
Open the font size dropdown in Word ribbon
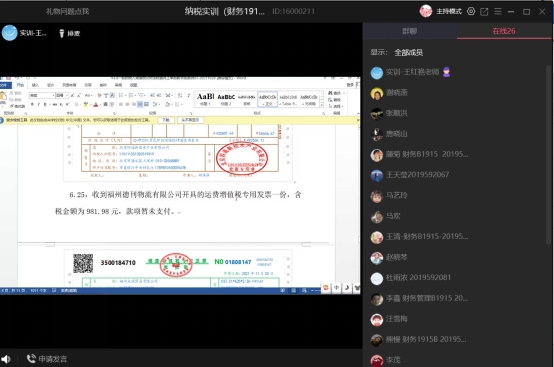point(66,95)
